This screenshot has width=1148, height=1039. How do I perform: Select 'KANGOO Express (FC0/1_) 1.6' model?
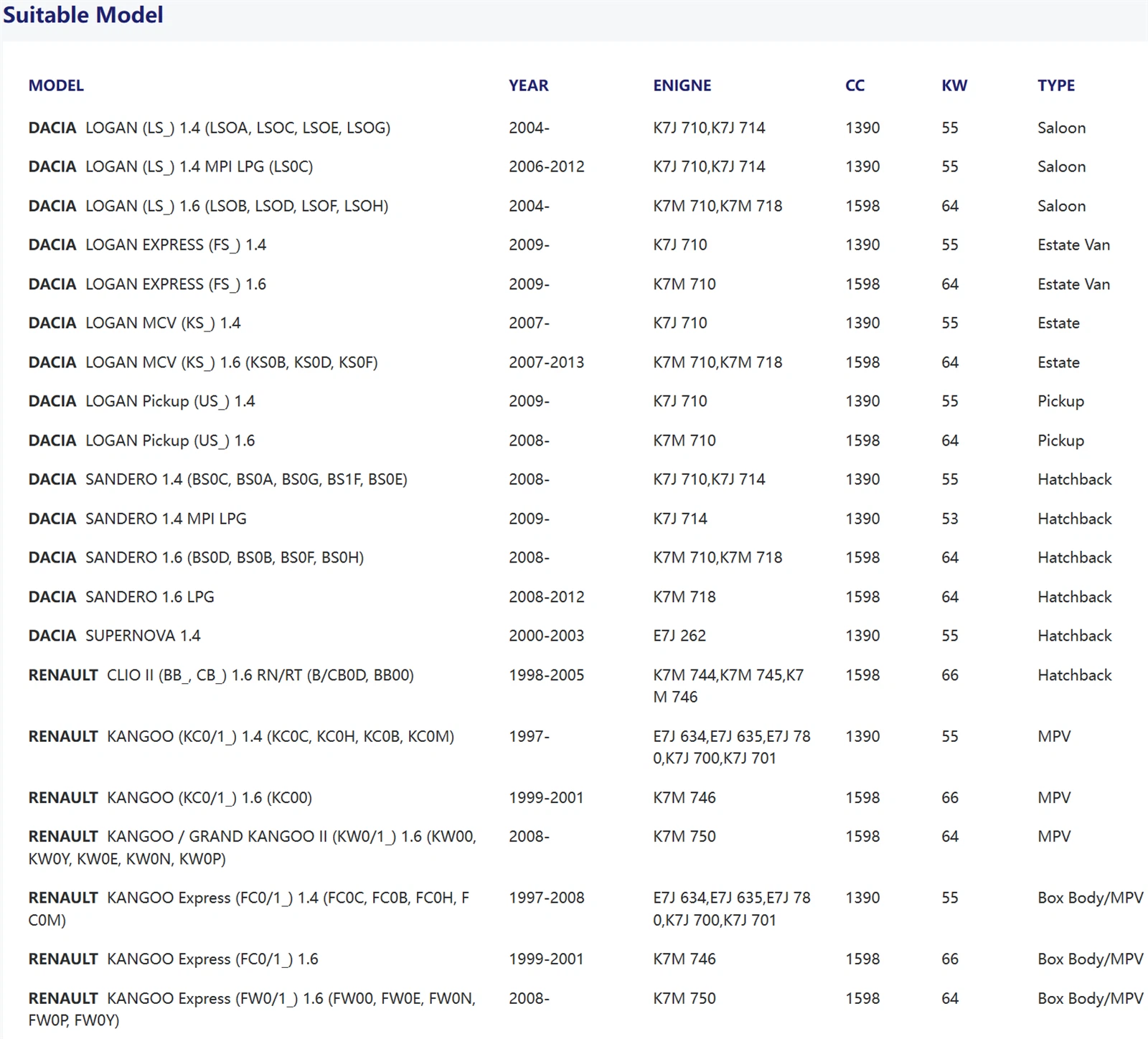[174, 959]
